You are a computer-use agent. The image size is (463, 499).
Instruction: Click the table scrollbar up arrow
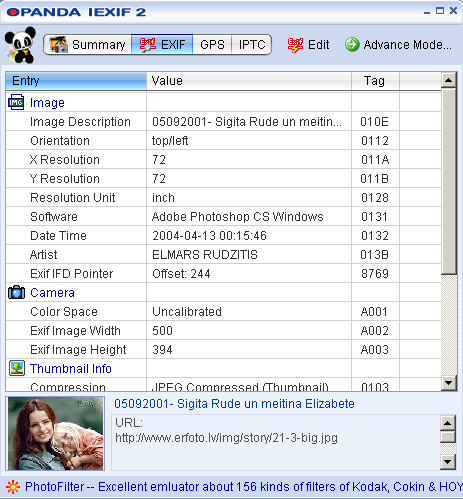point(449,80)
